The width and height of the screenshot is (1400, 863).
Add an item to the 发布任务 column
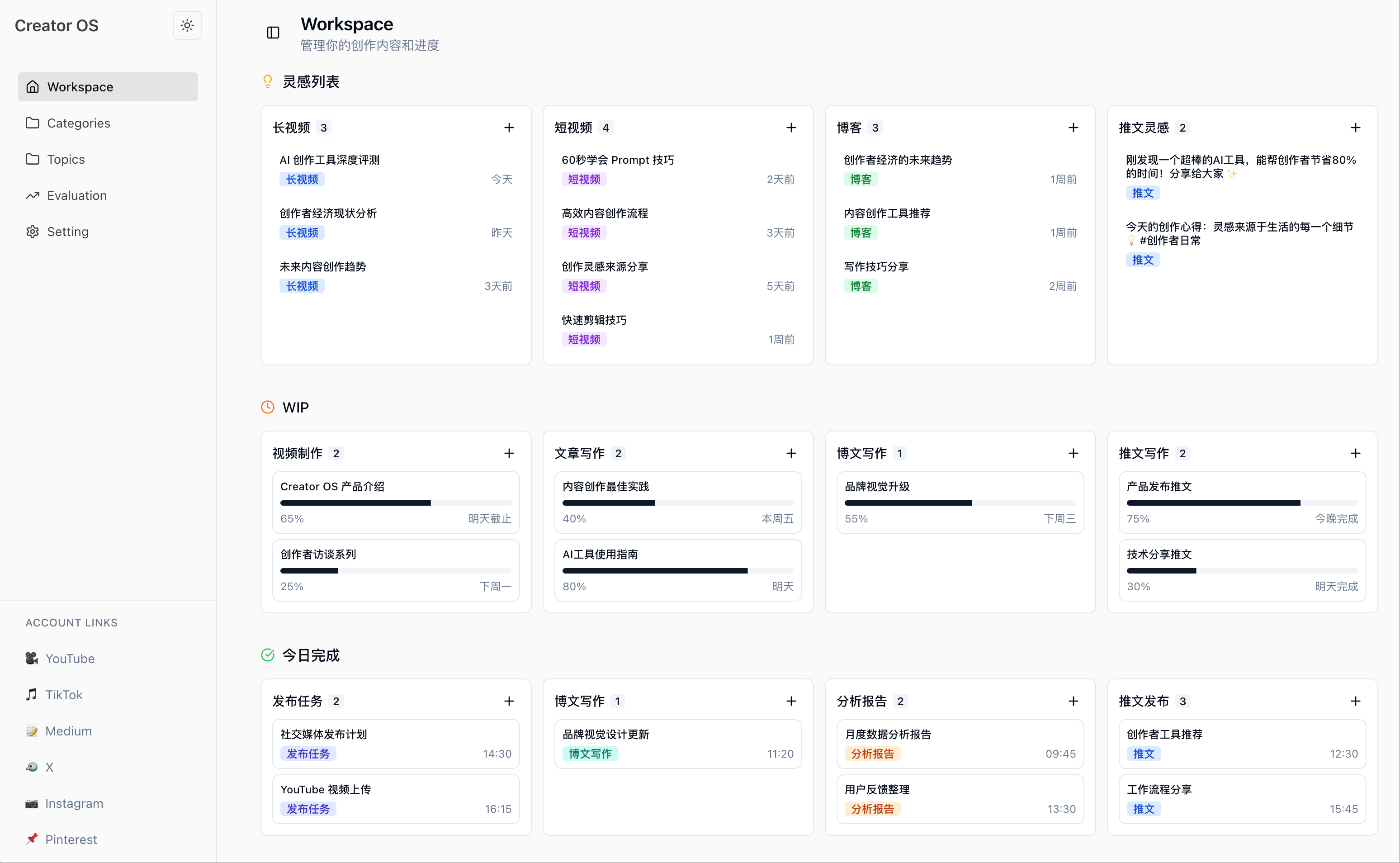[509, 701]
